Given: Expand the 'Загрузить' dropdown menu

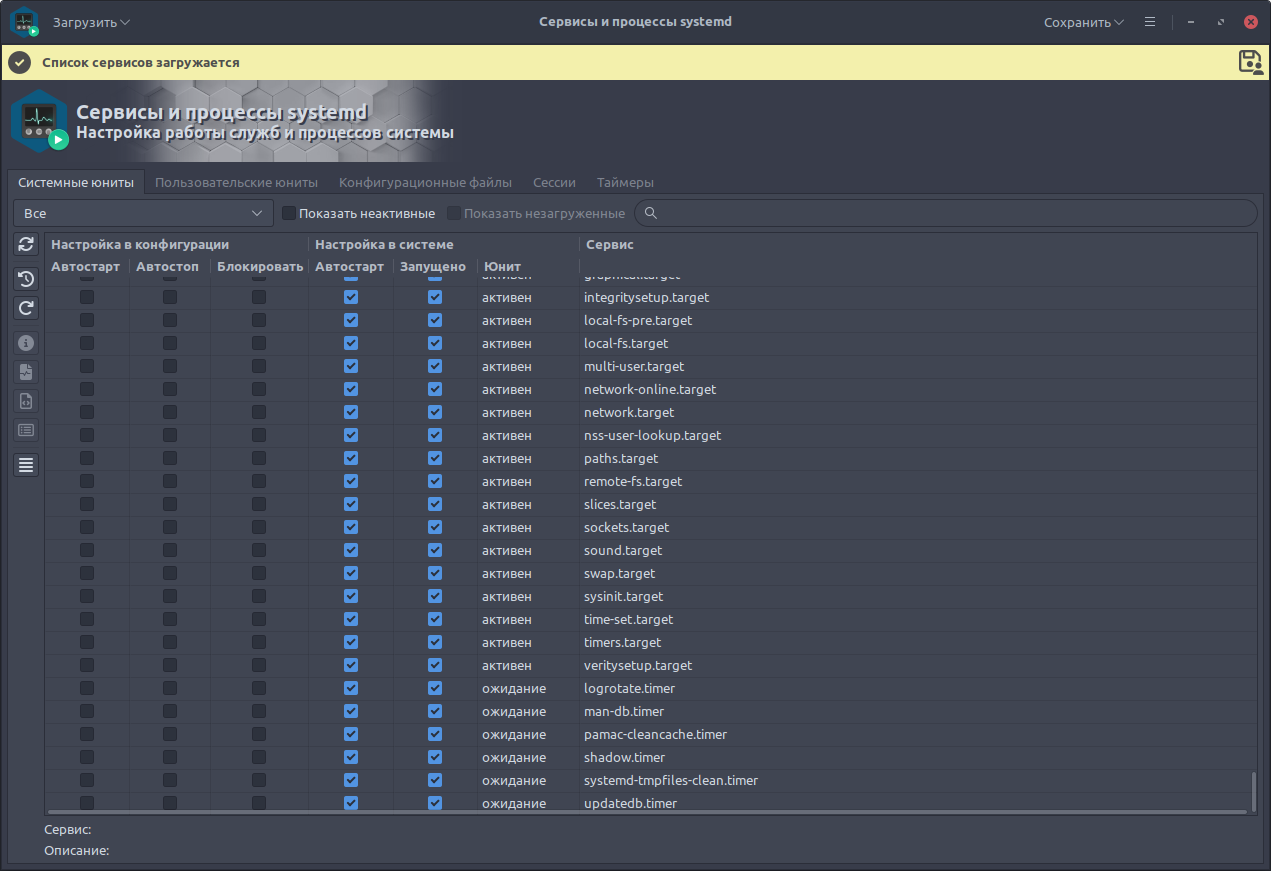Looking at the screenshot, I should (x=91, y=22).
